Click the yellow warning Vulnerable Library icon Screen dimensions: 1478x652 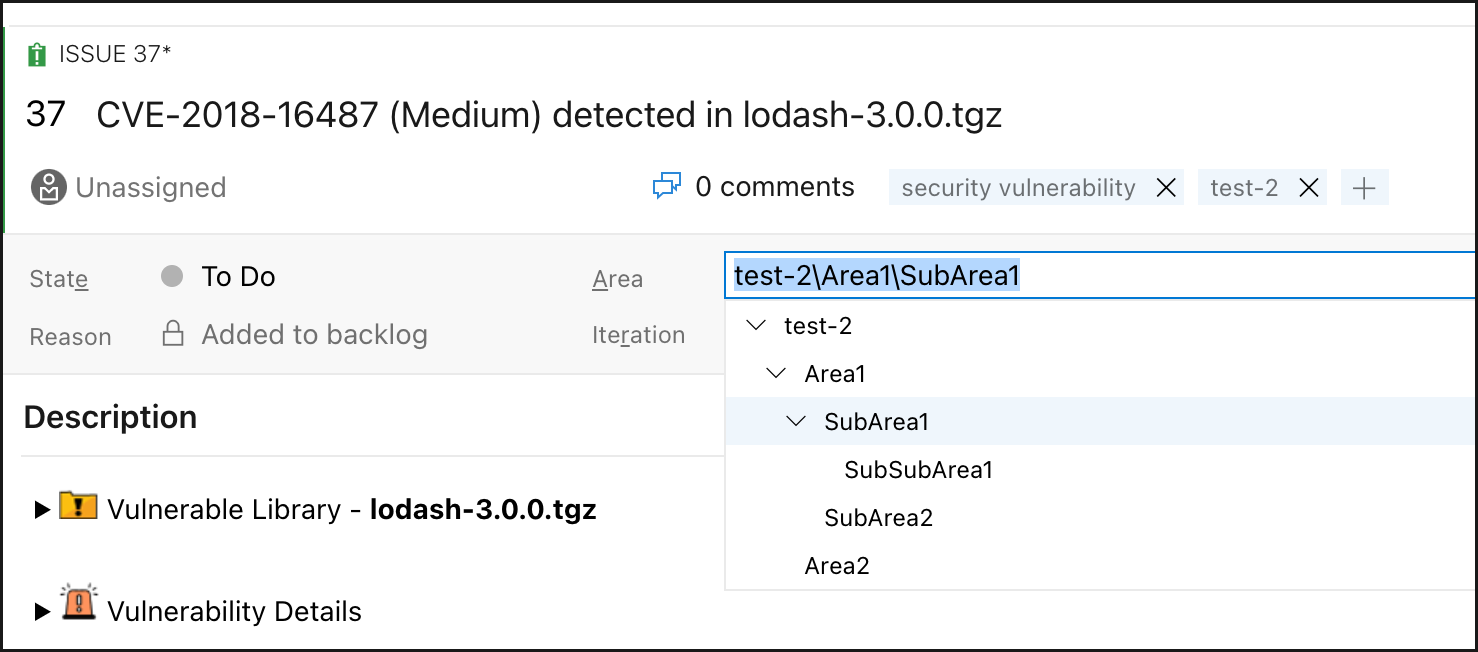click(78, 507)
